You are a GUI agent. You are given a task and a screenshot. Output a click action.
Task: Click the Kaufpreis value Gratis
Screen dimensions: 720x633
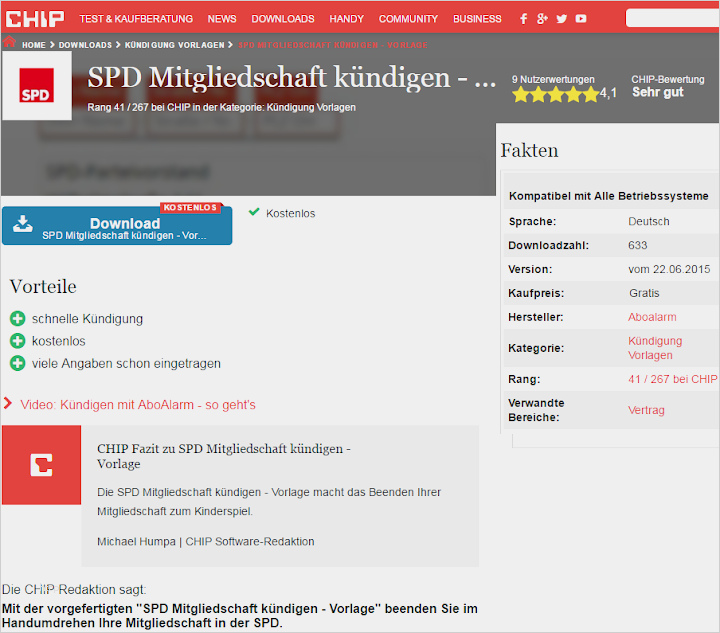pos(644,293)
